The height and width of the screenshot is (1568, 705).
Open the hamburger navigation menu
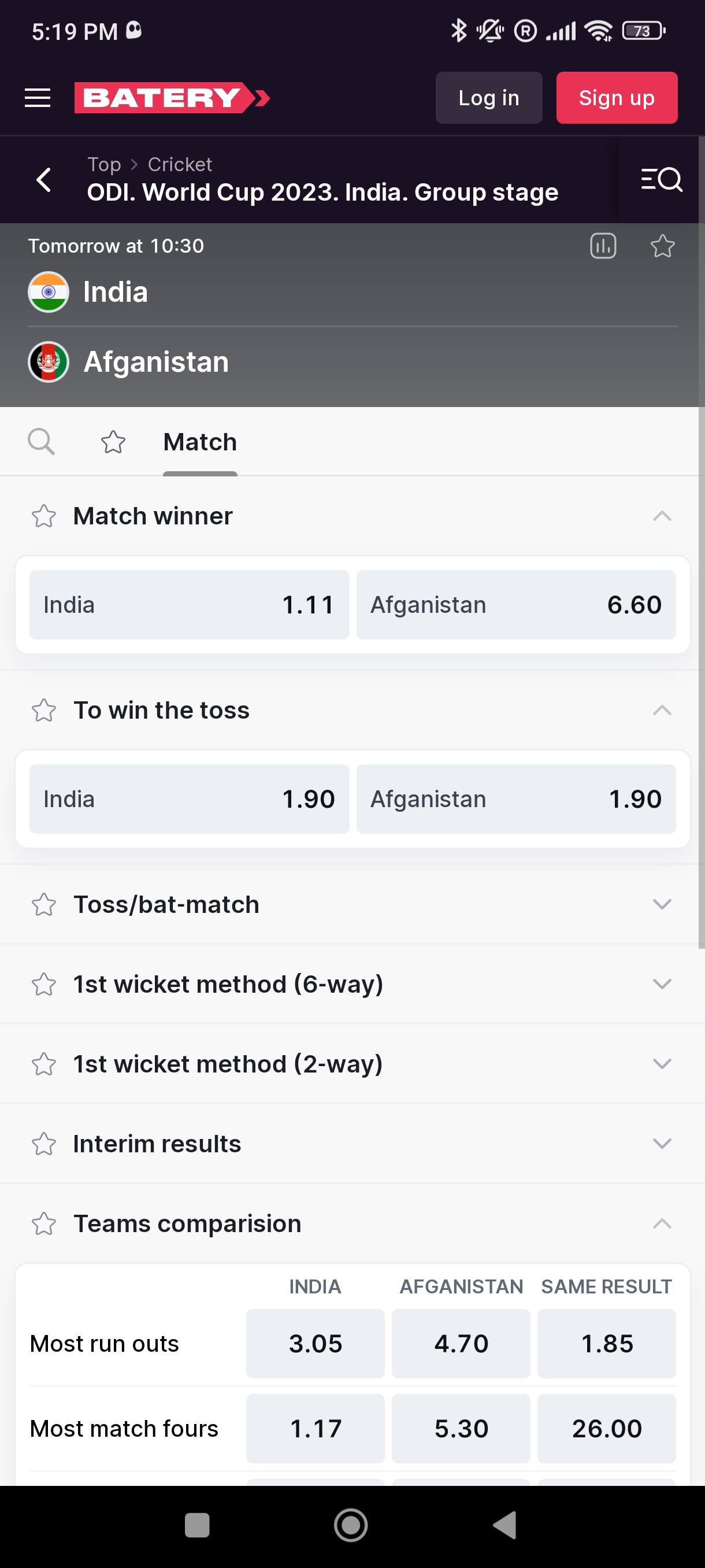(x=37, y=97)
